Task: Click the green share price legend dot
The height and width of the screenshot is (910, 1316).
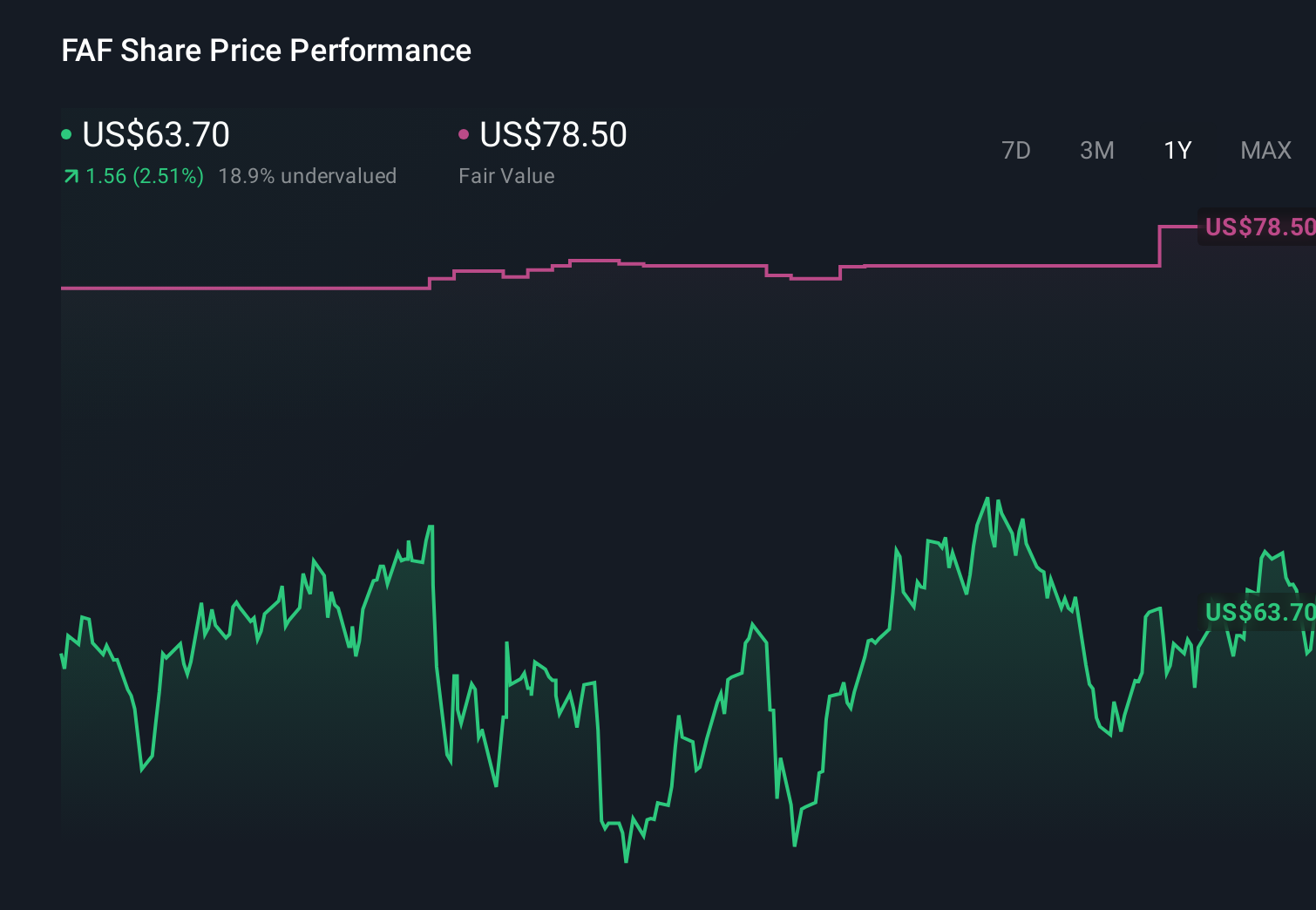Action: (66, 133)
